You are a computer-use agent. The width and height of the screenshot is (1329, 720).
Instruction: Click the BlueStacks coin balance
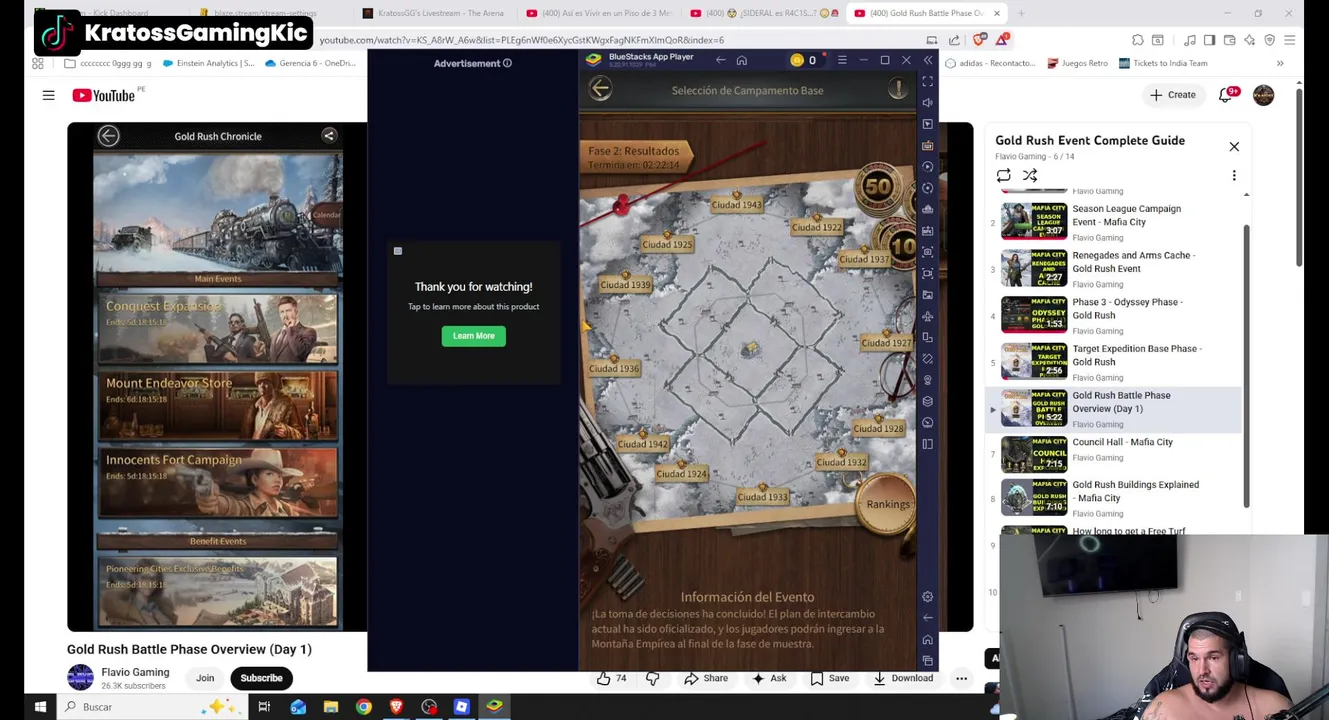coord(804,61)
